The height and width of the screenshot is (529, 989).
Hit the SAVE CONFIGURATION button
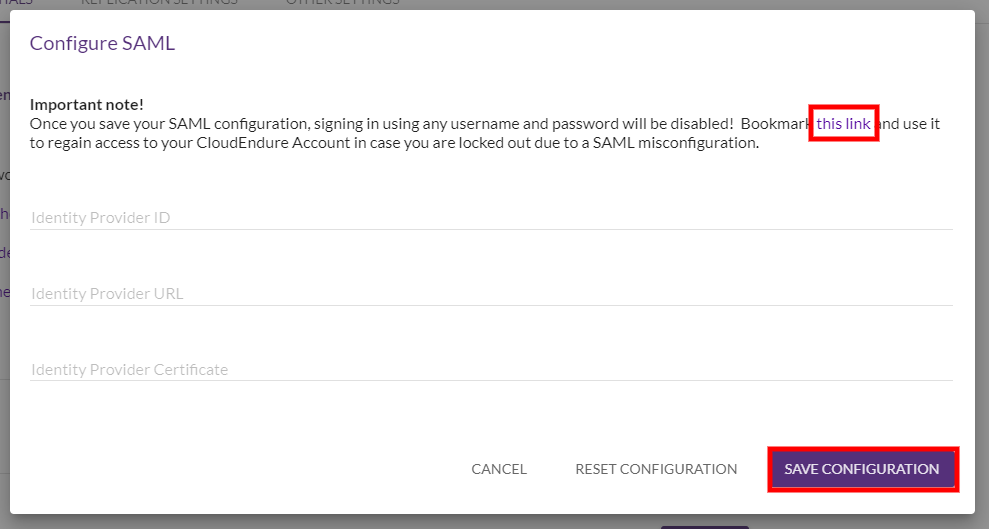coord(862,469)
